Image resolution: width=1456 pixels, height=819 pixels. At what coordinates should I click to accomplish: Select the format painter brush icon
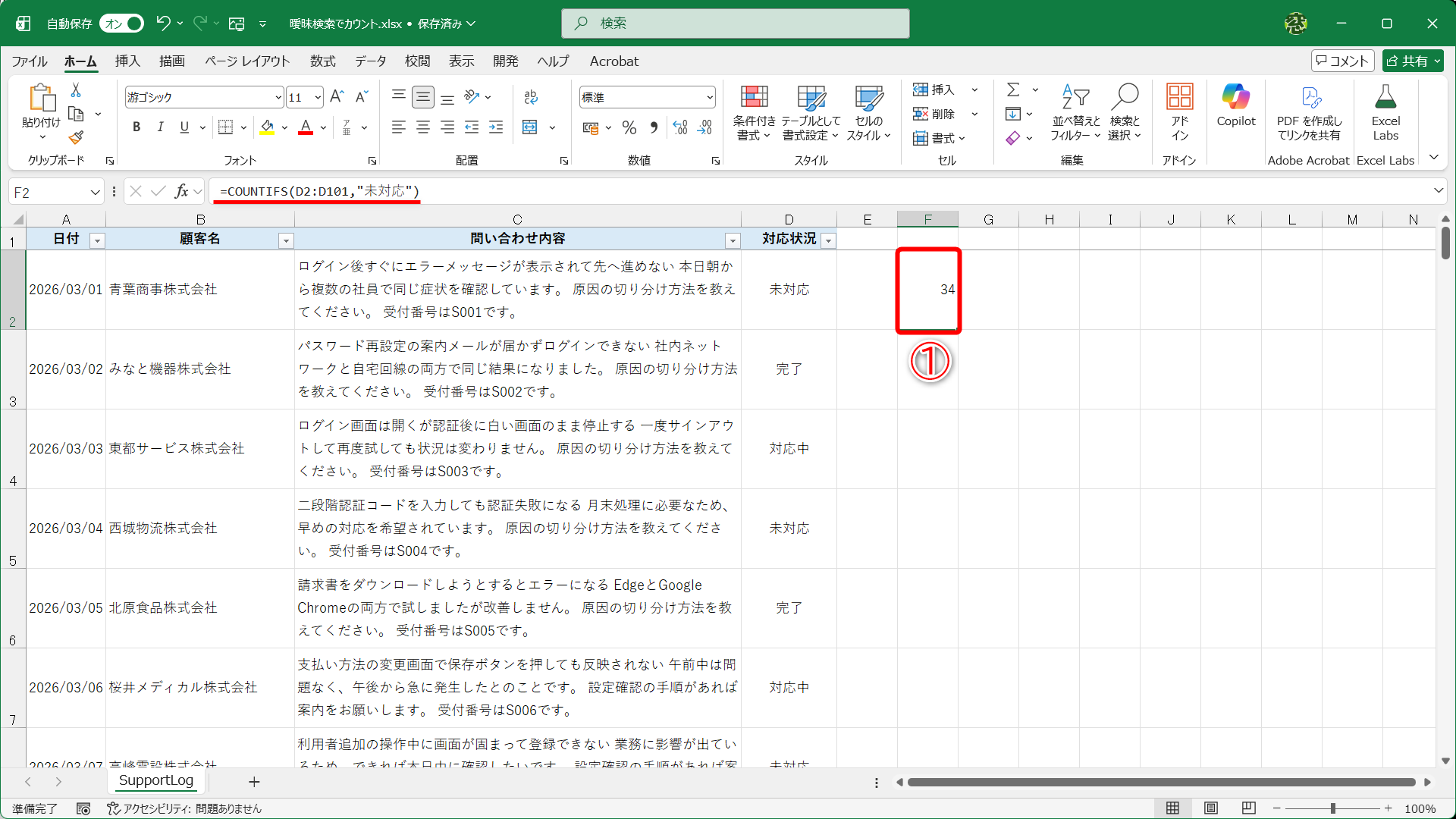click(x=75, y=137)
